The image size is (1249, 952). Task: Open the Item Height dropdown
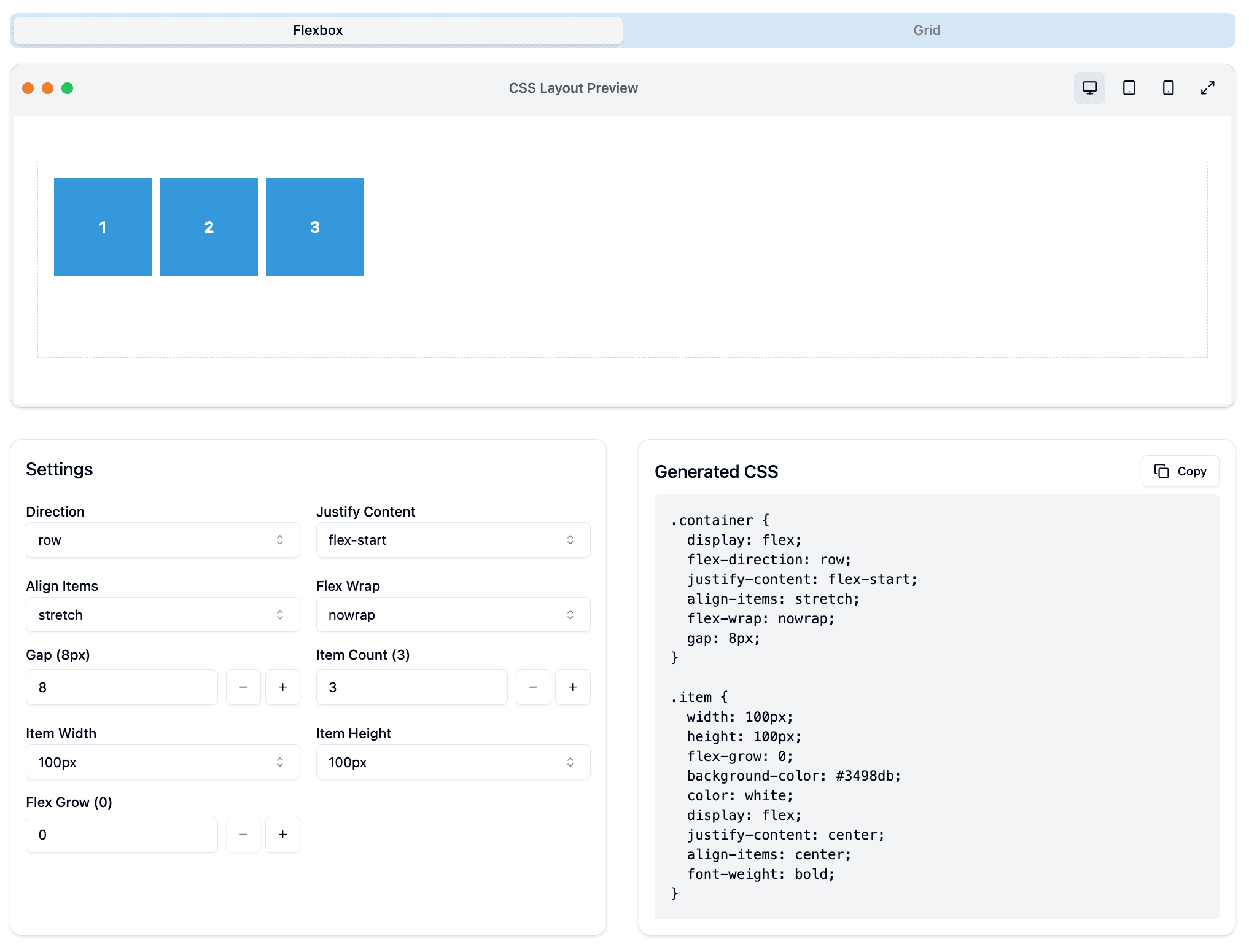point(453,762)
